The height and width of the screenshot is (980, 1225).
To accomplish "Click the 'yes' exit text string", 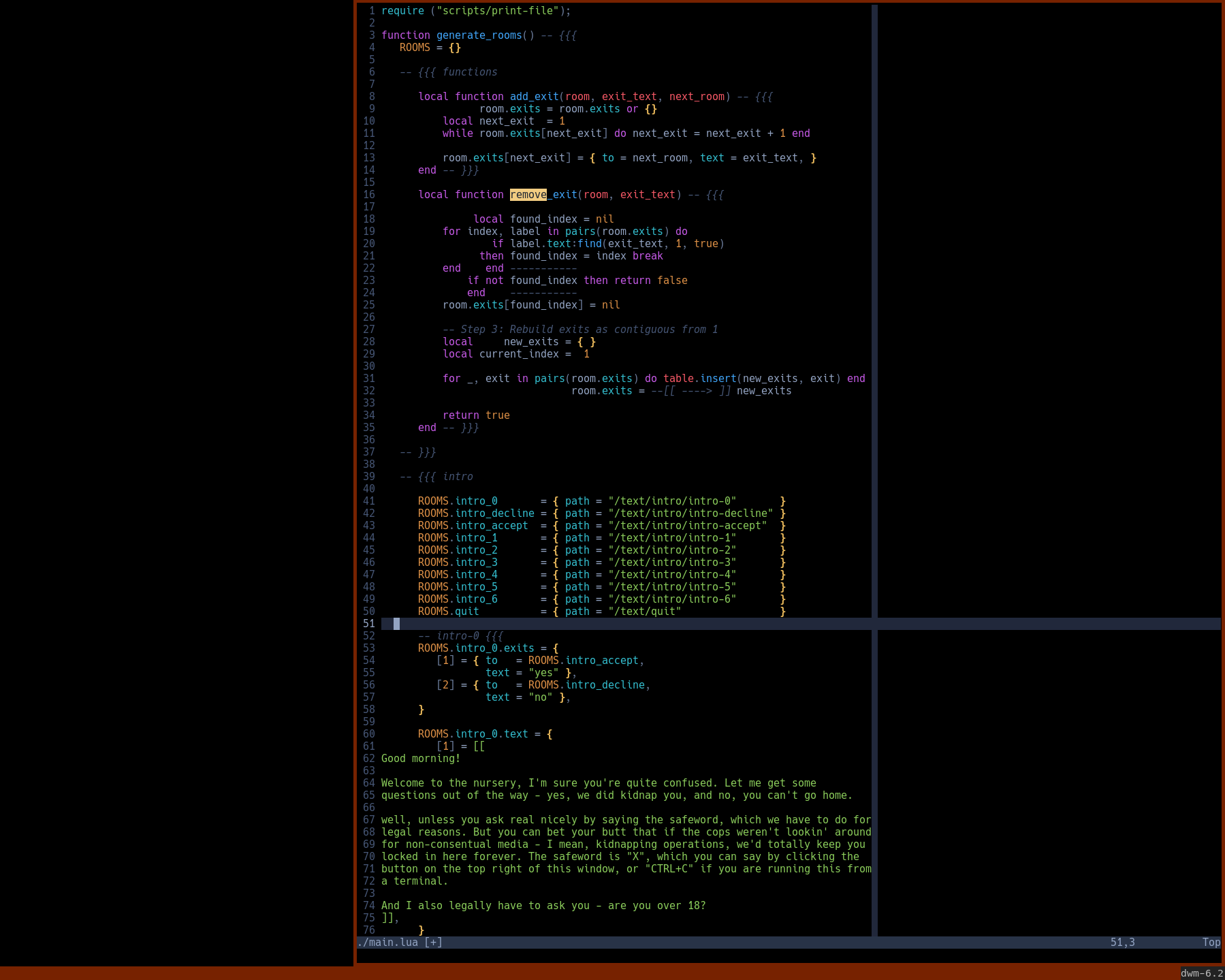I will 543,672.
